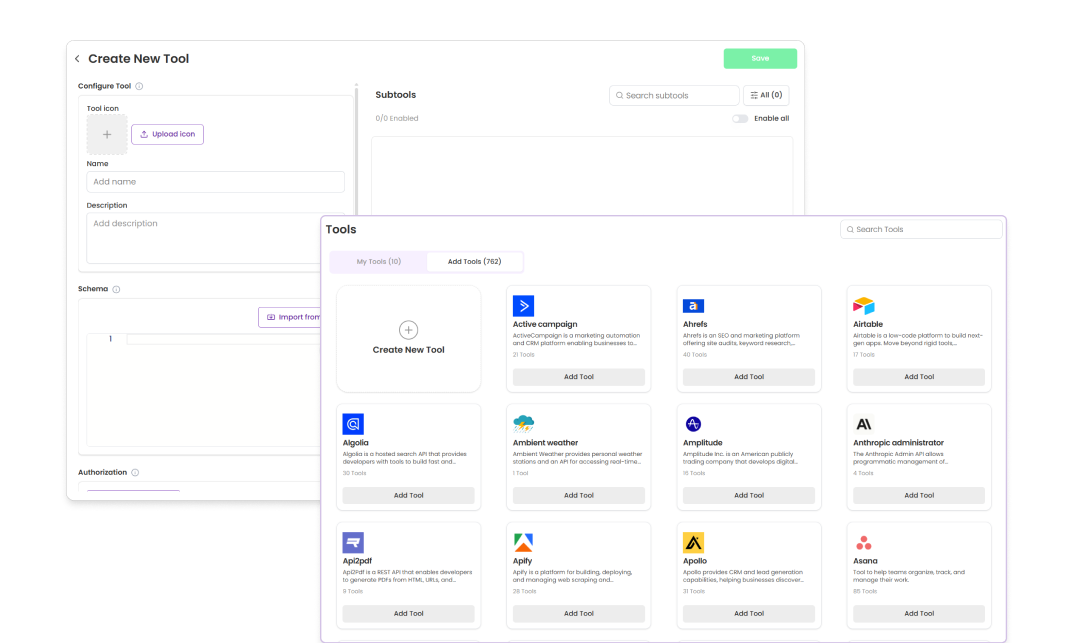The image size is (1070, 643).
Task: Add the Anthropic administrator tool
Action: tap(919, 496)
